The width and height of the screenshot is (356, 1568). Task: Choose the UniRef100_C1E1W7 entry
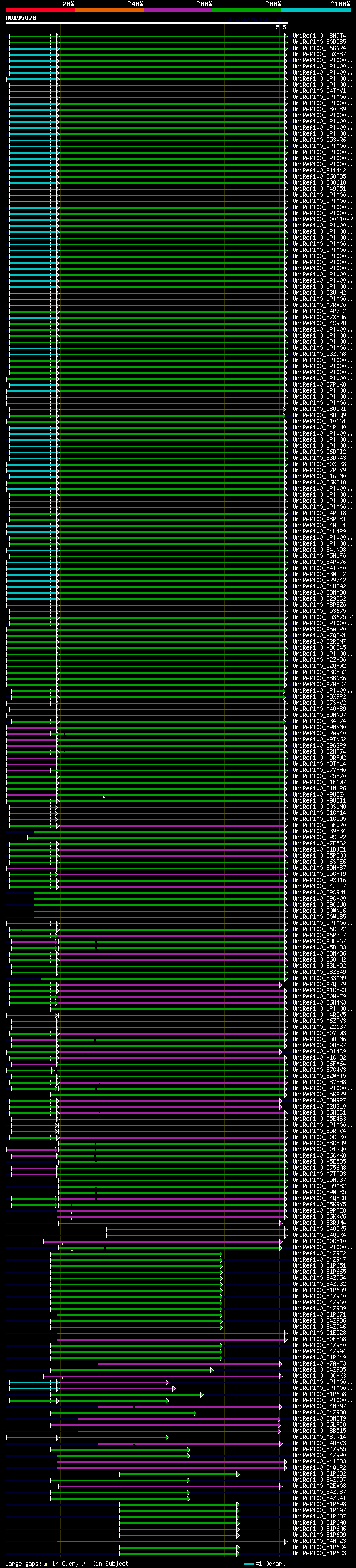(319, 782)
